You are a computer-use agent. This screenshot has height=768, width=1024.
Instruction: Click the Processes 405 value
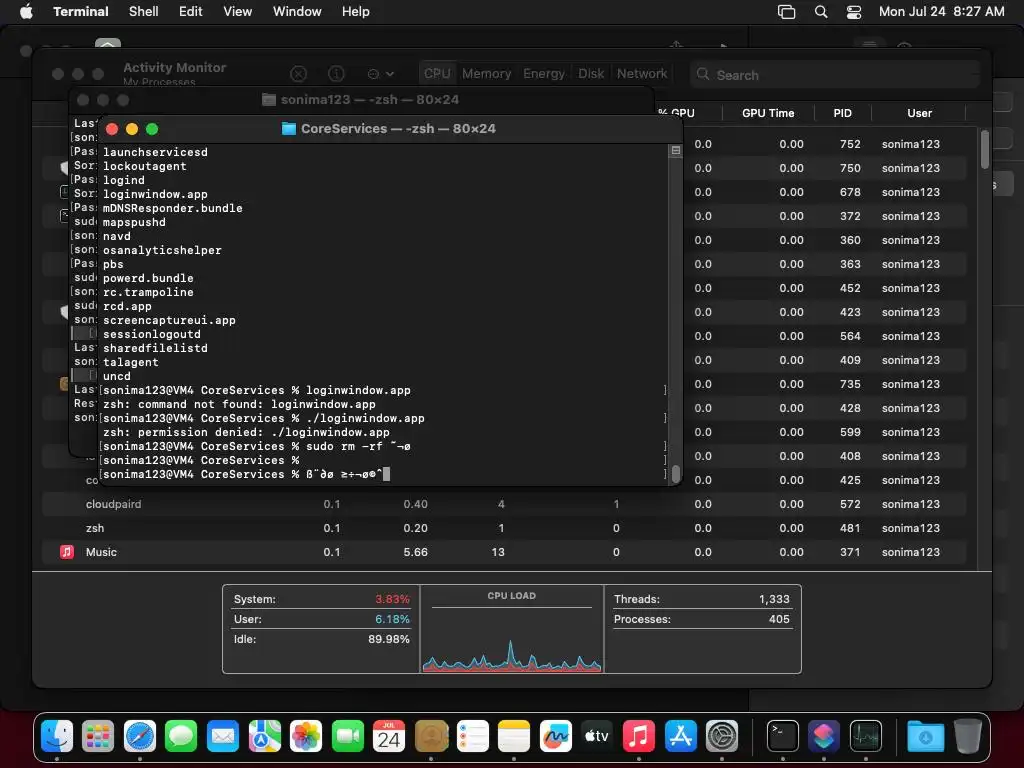click(x=779, y=619)
